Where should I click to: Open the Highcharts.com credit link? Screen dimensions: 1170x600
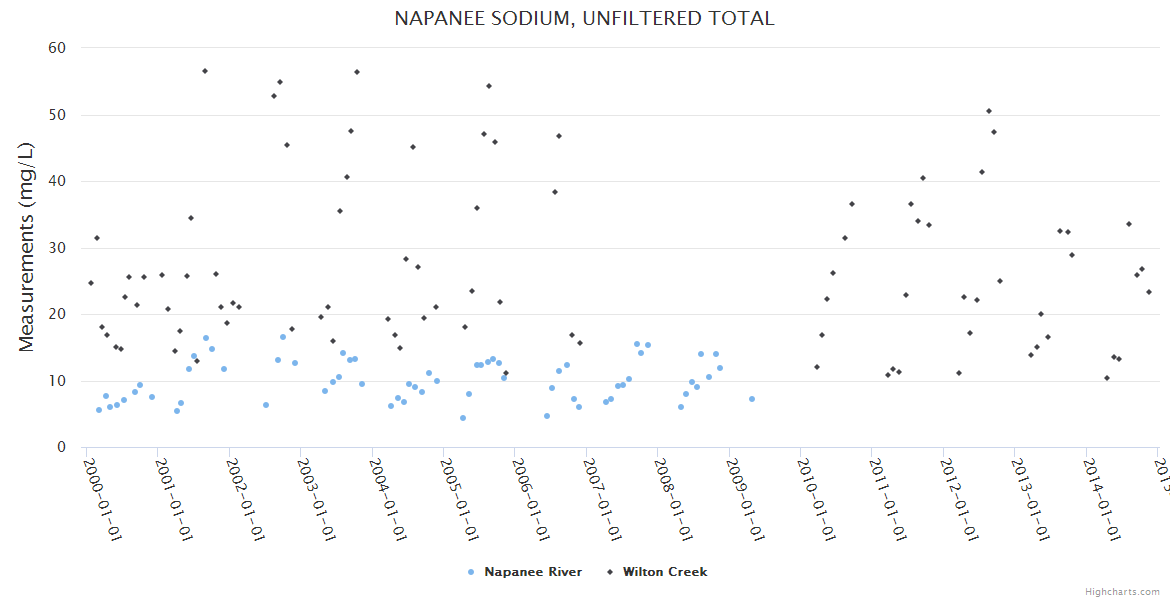click(1124, 591)
